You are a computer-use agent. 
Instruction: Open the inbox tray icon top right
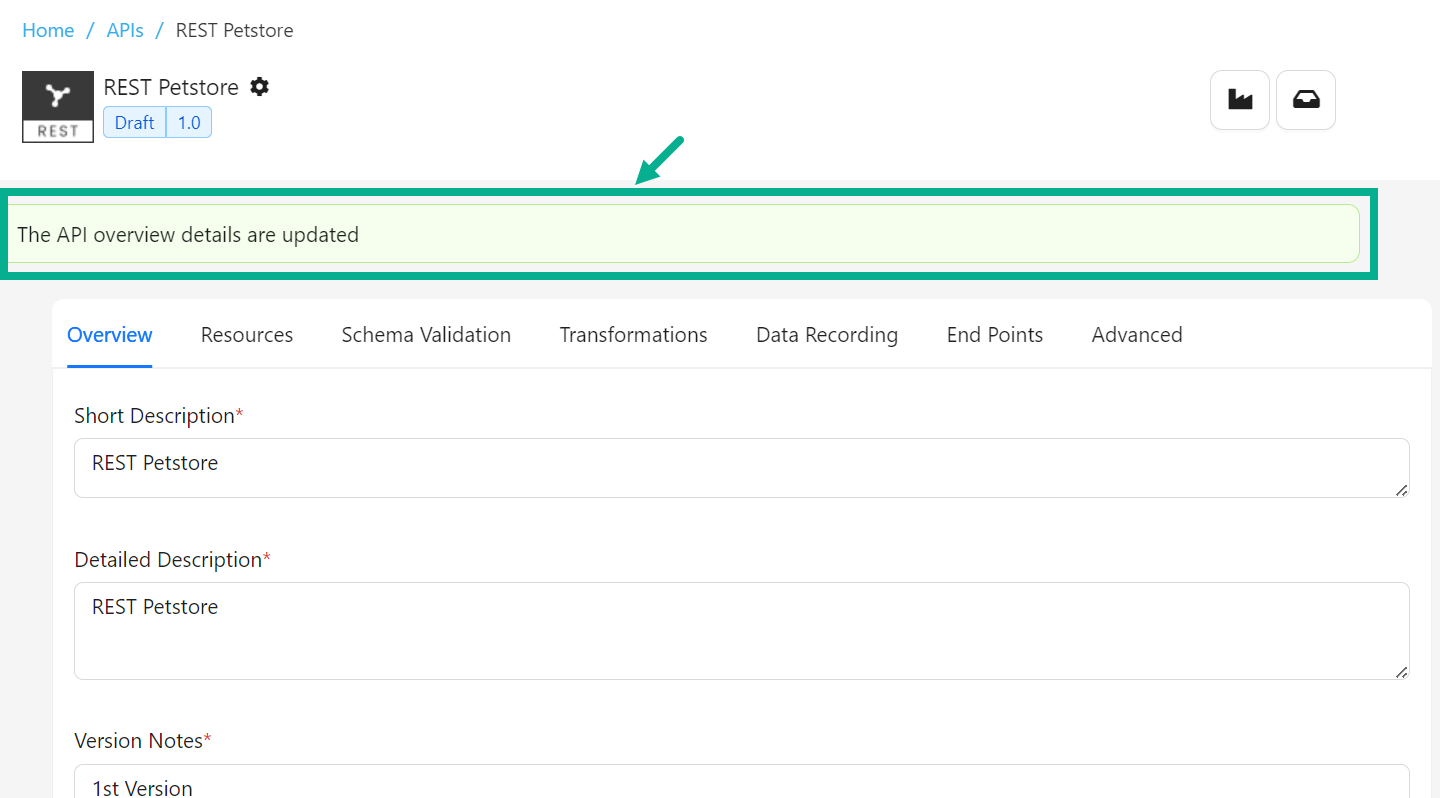[1305, 100]
